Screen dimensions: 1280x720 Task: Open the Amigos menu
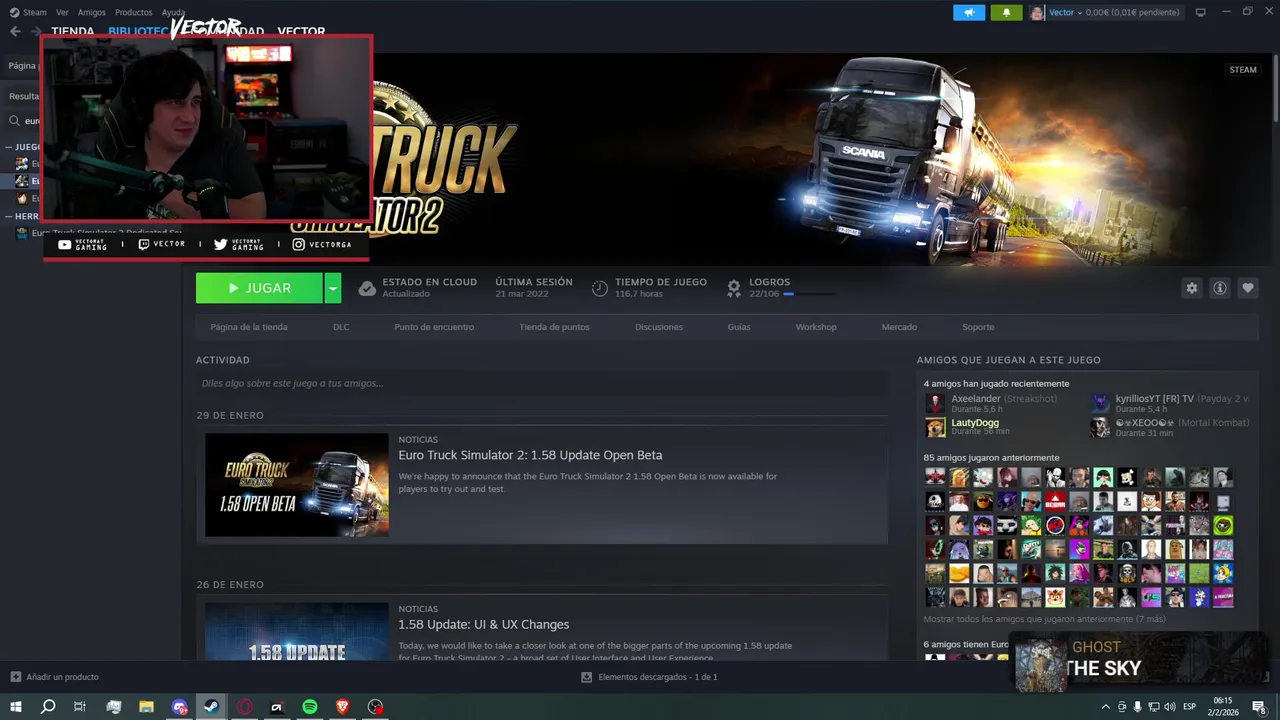click(91, 12)
